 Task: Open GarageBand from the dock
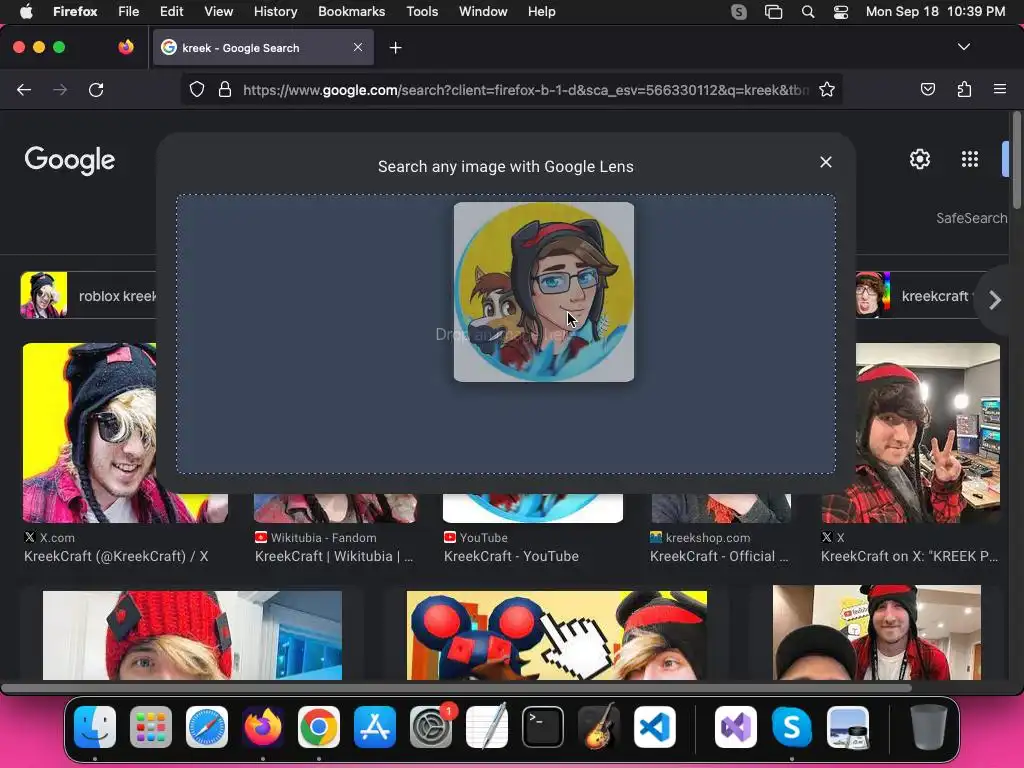click(x=599, y=727)
